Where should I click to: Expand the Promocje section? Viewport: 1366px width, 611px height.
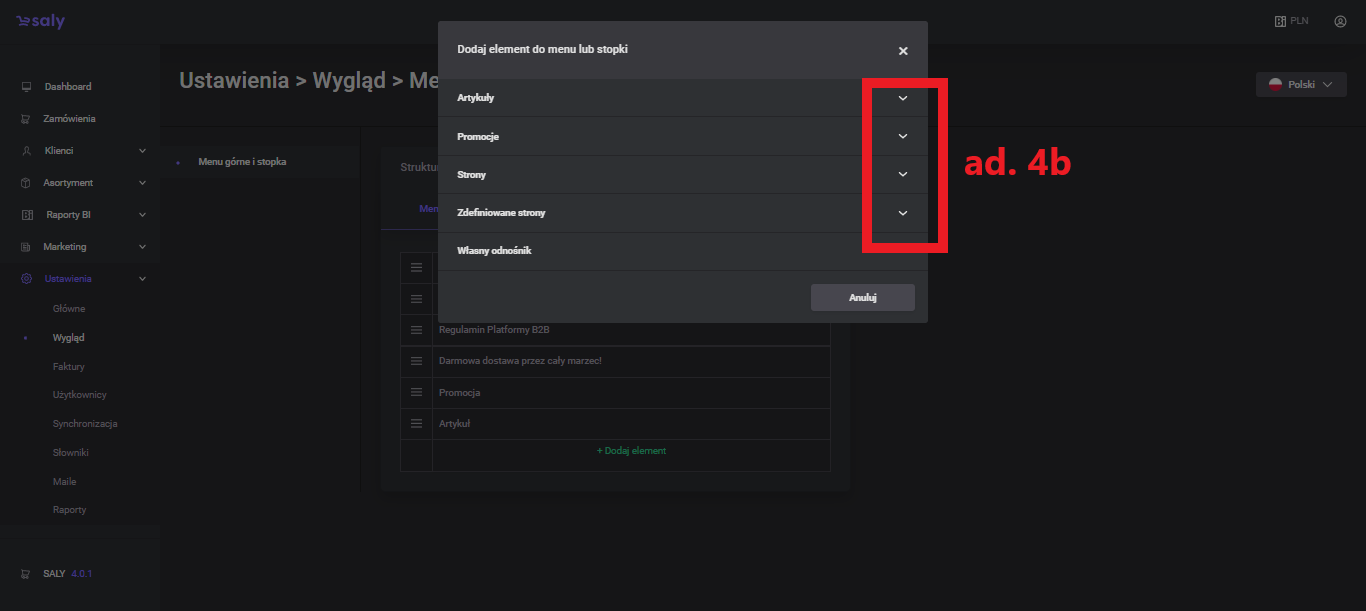click(902, 136)
